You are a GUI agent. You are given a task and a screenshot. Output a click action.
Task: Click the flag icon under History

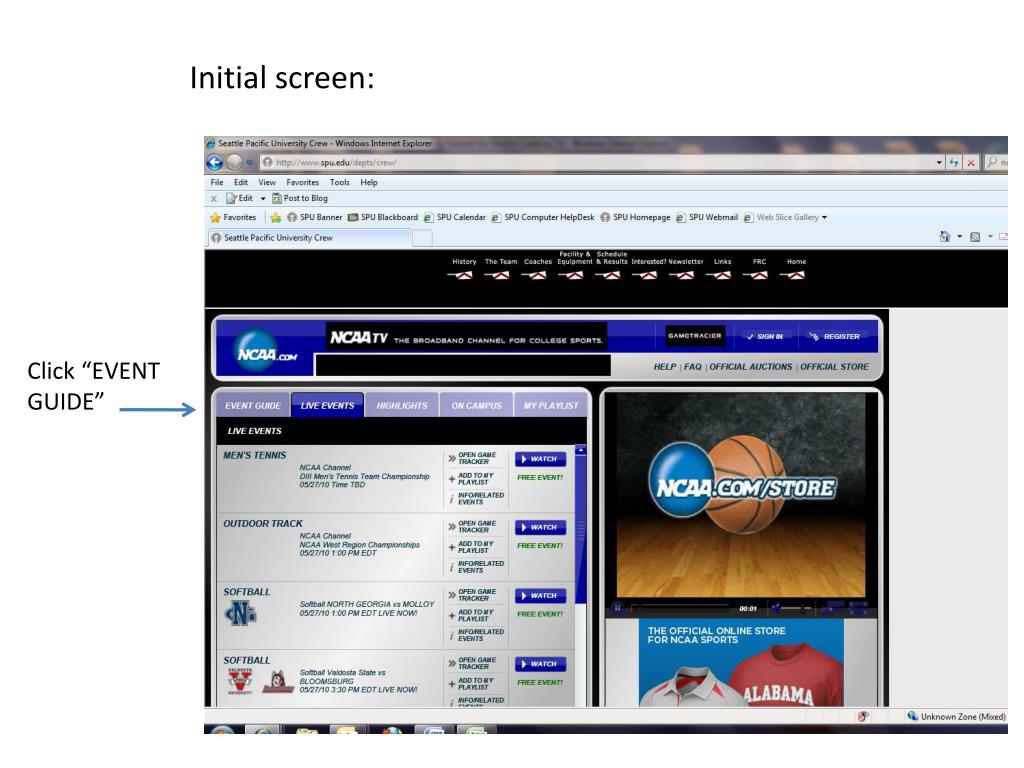[461, 275]
